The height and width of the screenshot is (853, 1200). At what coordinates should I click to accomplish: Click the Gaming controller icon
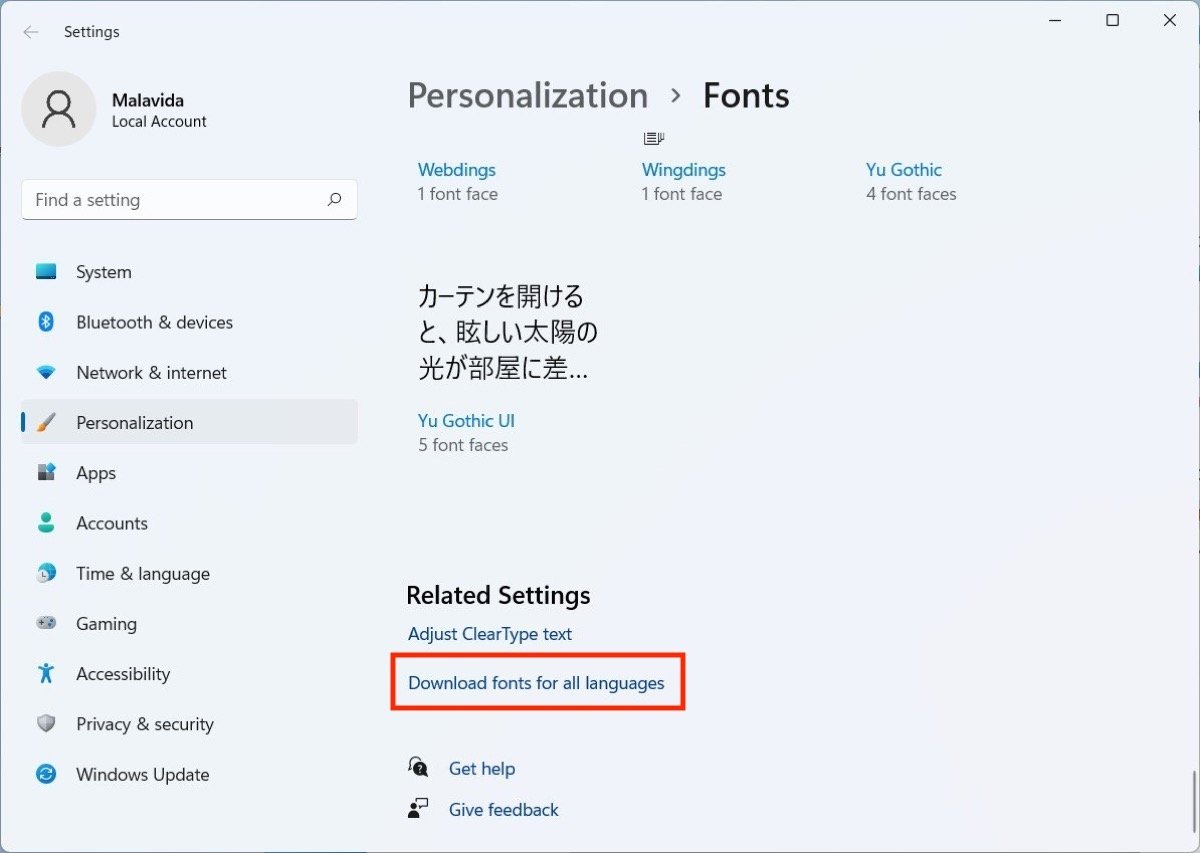coord(46,623)
